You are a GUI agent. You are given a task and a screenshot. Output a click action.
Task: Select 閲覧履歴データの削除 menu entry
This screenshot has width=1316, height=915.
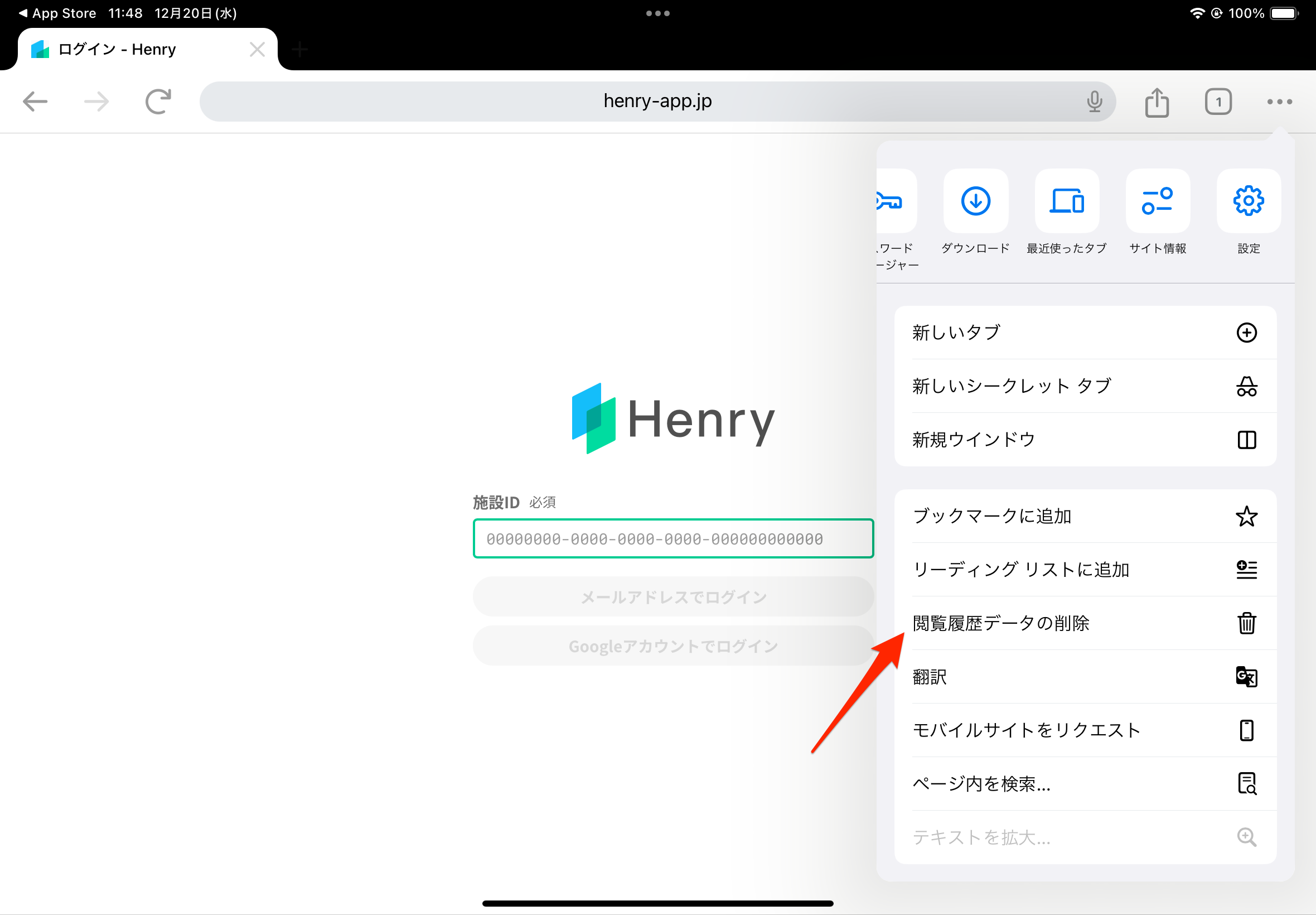coord(1085,623)
